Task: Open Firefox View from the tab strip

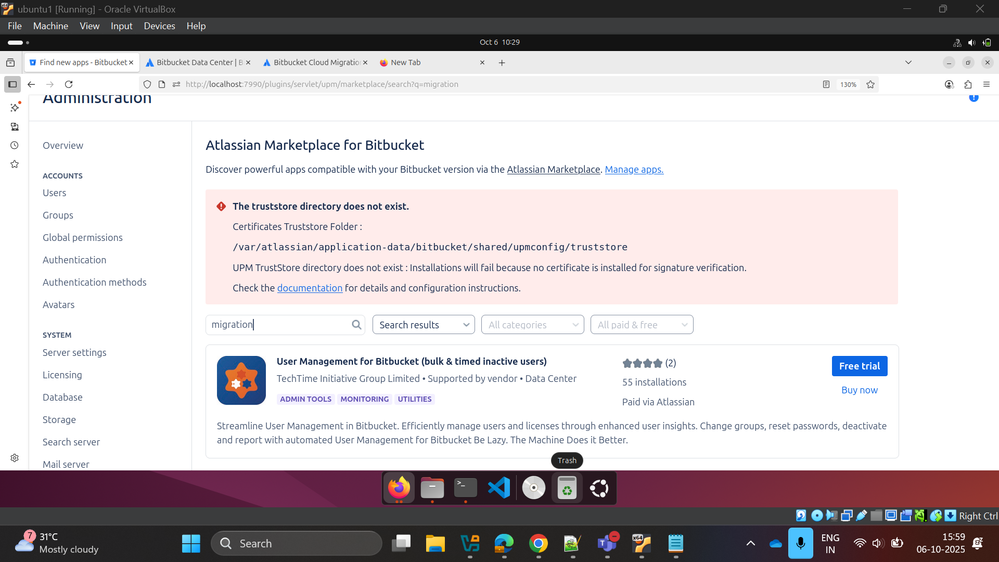Action: pyautogui.click(x=10, y=62)
